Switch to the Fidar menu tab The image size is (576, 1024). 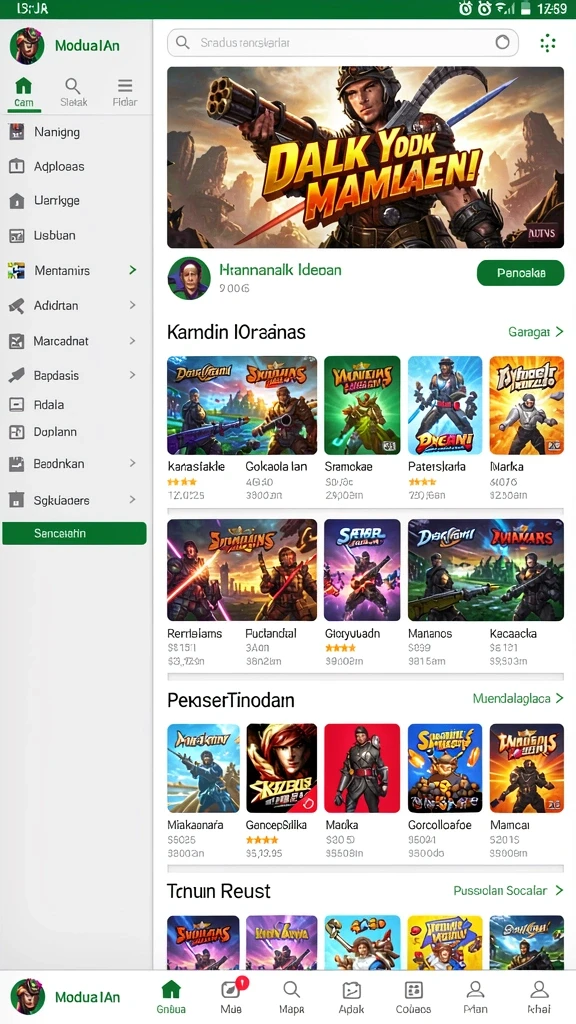(125, 93)
